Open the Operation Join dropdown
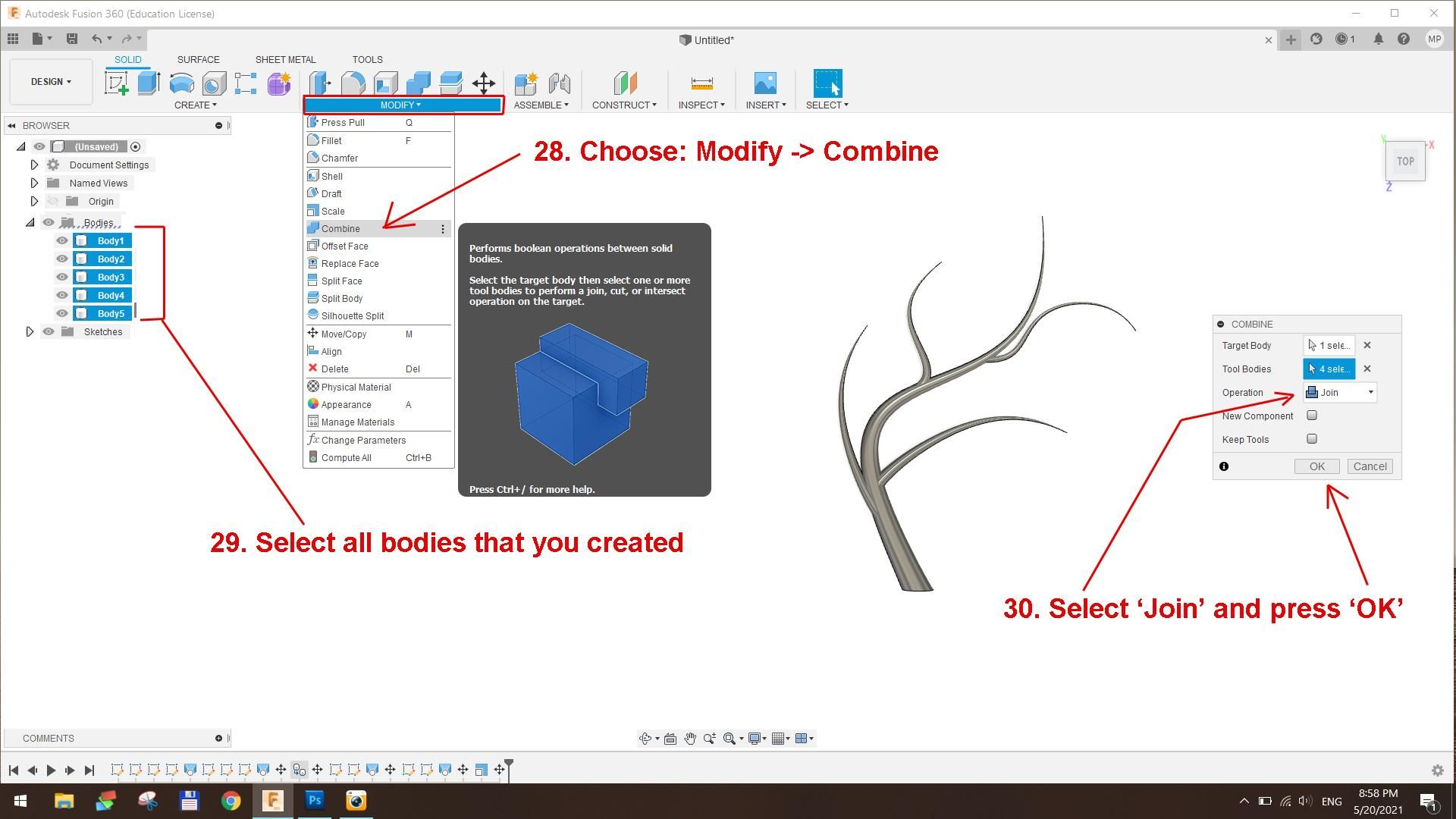 [1340, 392]
